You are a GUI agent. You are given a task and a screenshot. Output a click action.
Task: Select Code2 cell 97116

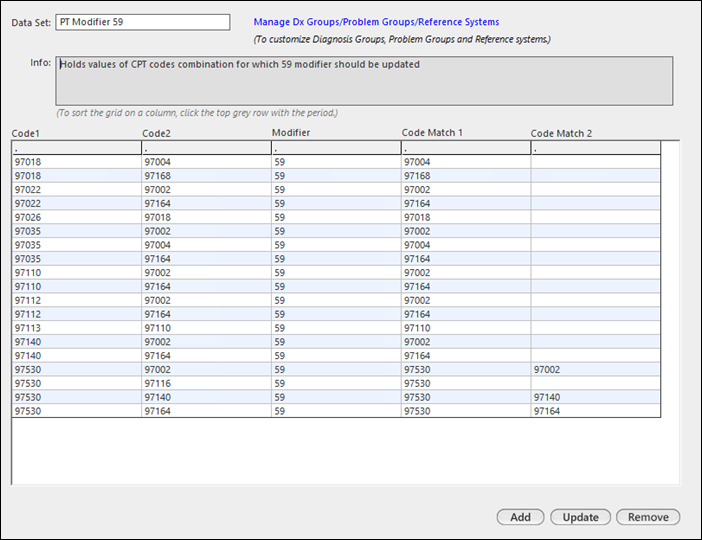(x=206, y=384)
